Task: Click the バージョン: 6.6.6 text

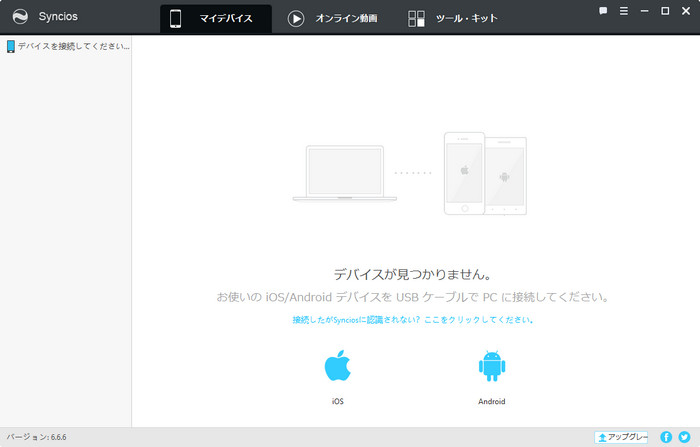Action: pos(37,437)
